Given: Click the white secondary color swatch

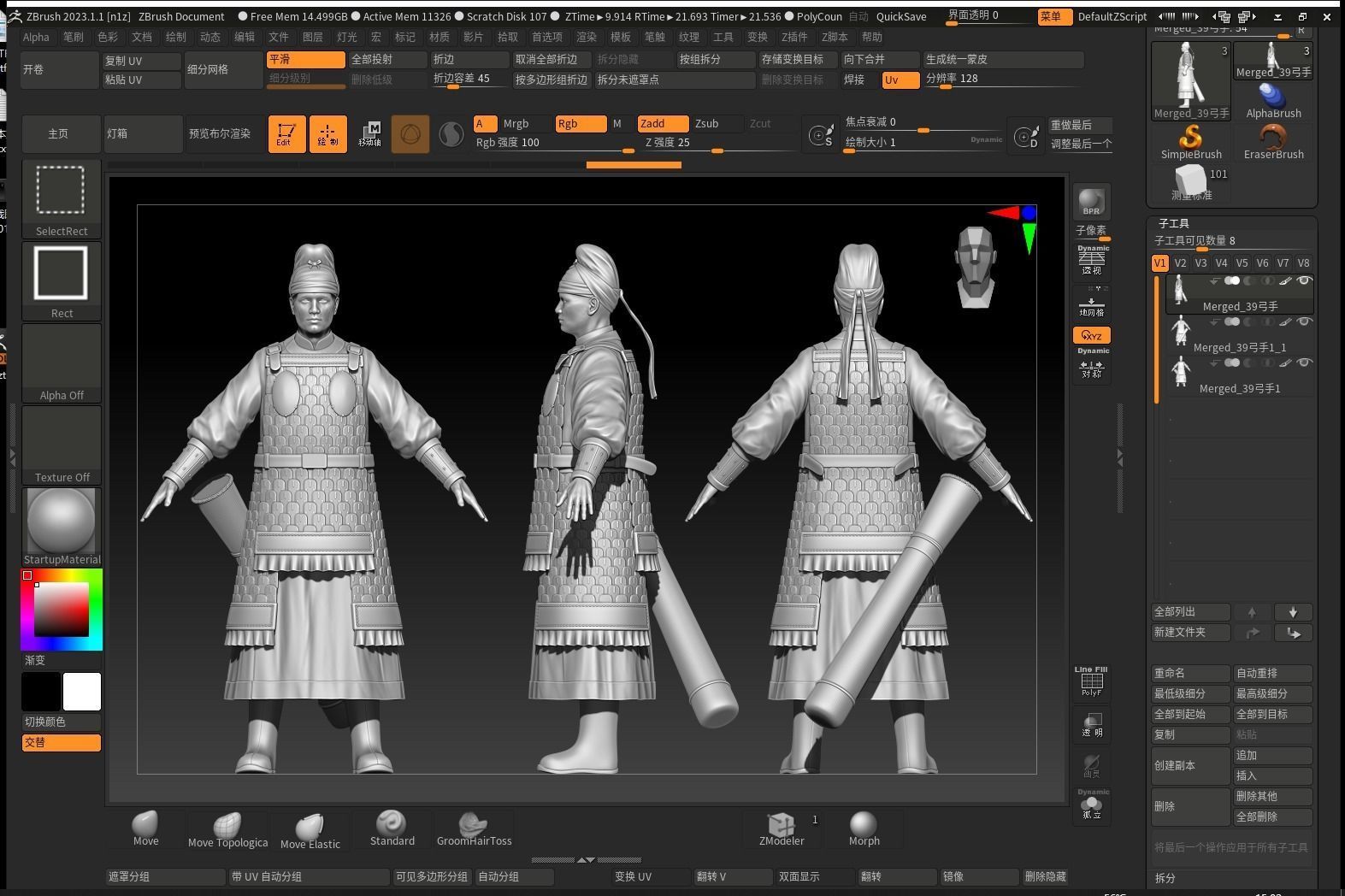Looking at the screenshot, I should click(82, 692).
